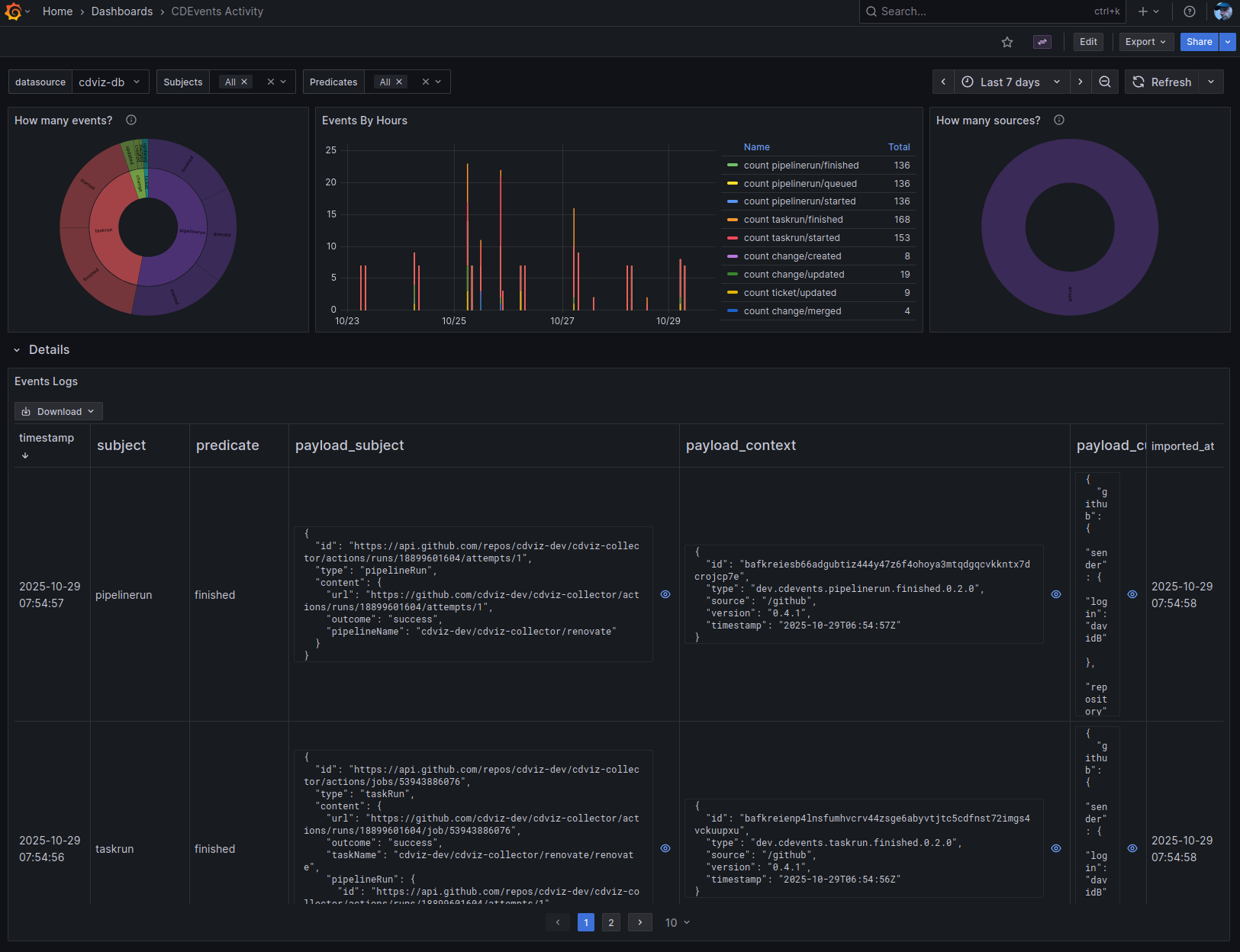
Task: Open Last 7 days time picker
Action: (x=1011, y=82)
